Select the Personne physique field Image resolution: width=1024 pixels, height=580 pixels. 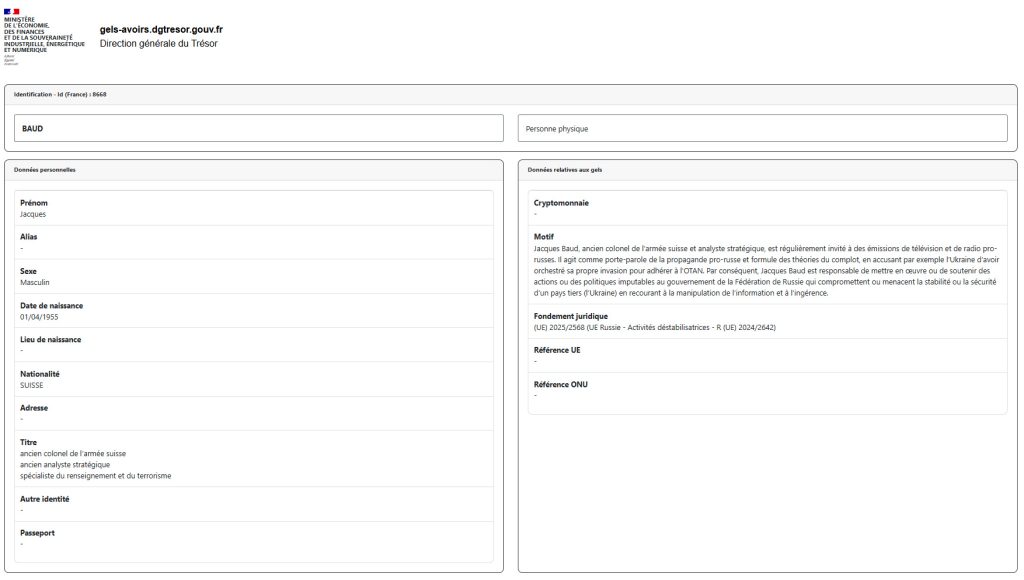click(x=762, y=129)
